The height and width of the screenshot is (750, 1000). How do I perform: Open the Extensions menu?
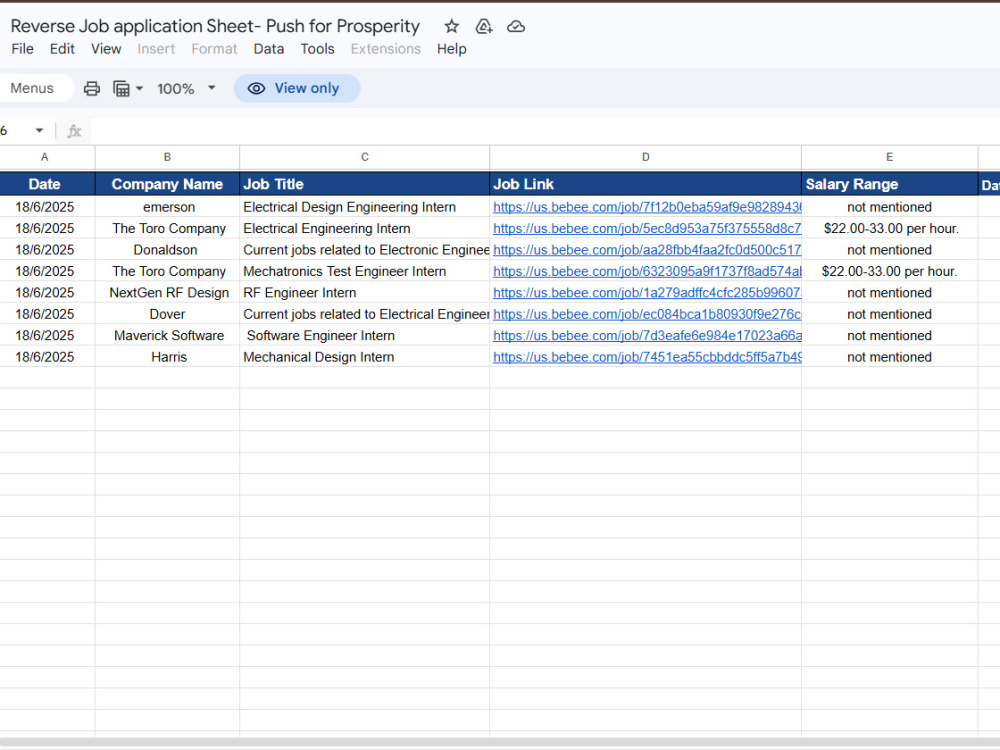(x=385, y=49)
